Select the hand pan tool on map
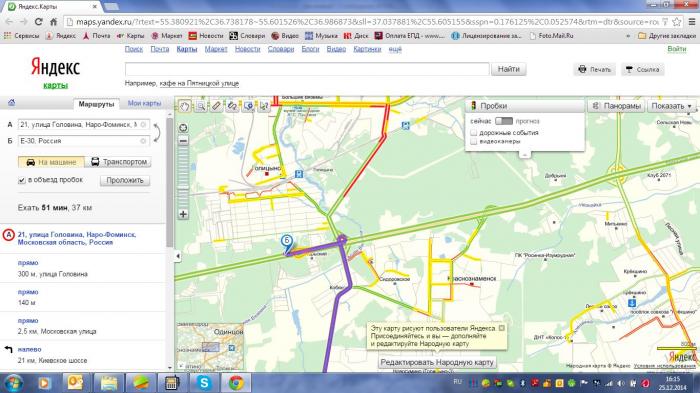 (x=185, y=106)
